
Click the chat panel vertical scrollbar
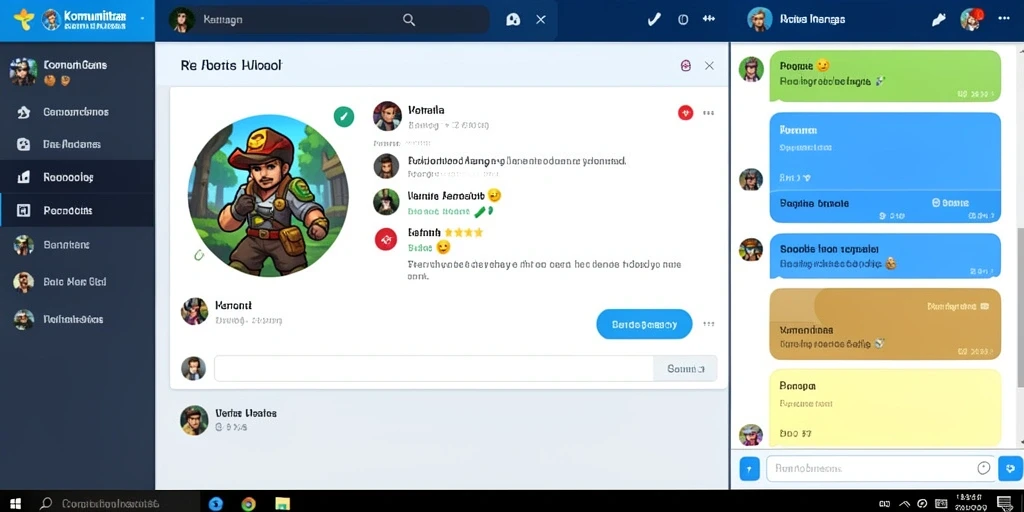(1019, 307)
